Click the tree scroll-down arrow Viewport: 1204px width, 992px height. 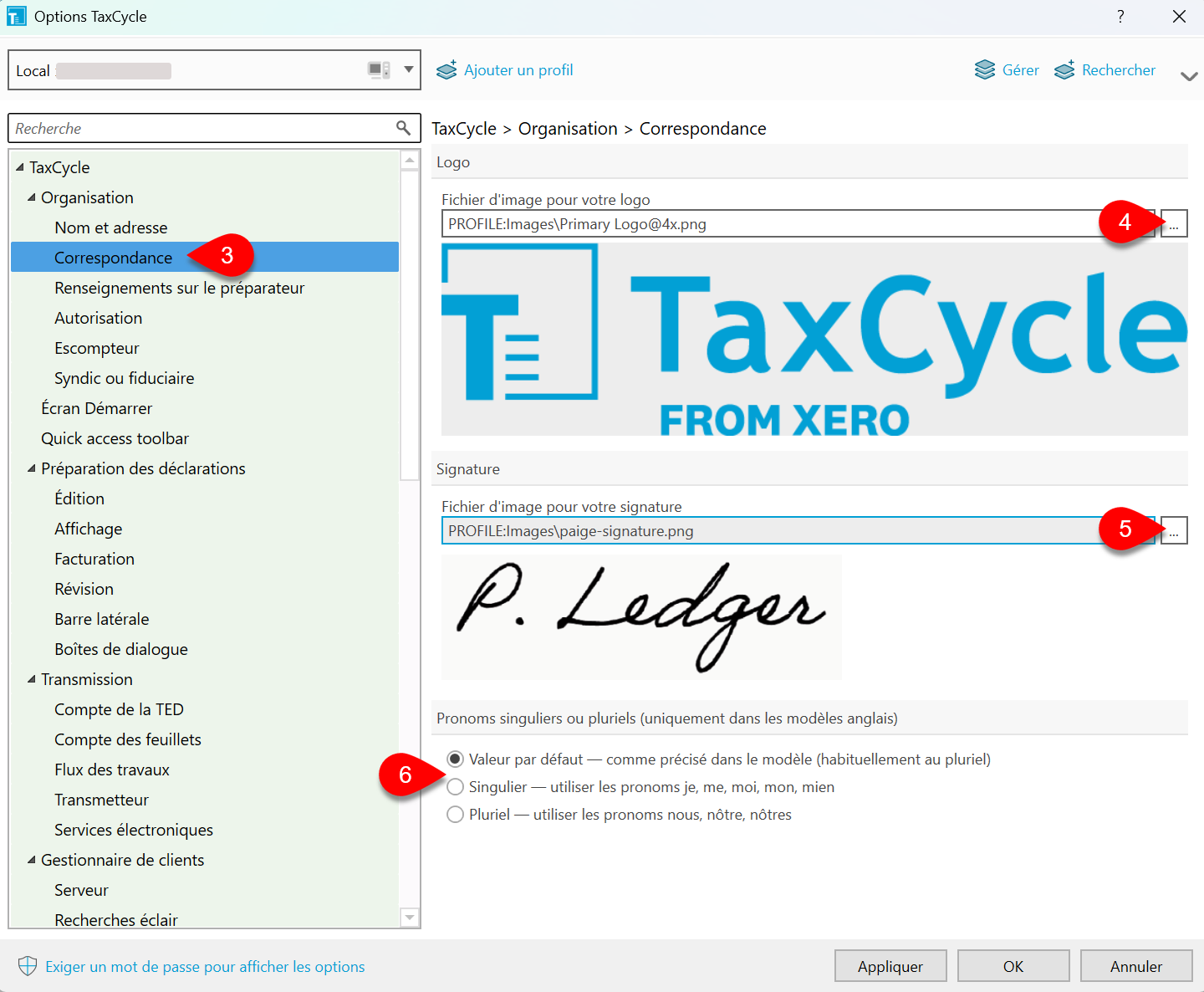(410, 918)
